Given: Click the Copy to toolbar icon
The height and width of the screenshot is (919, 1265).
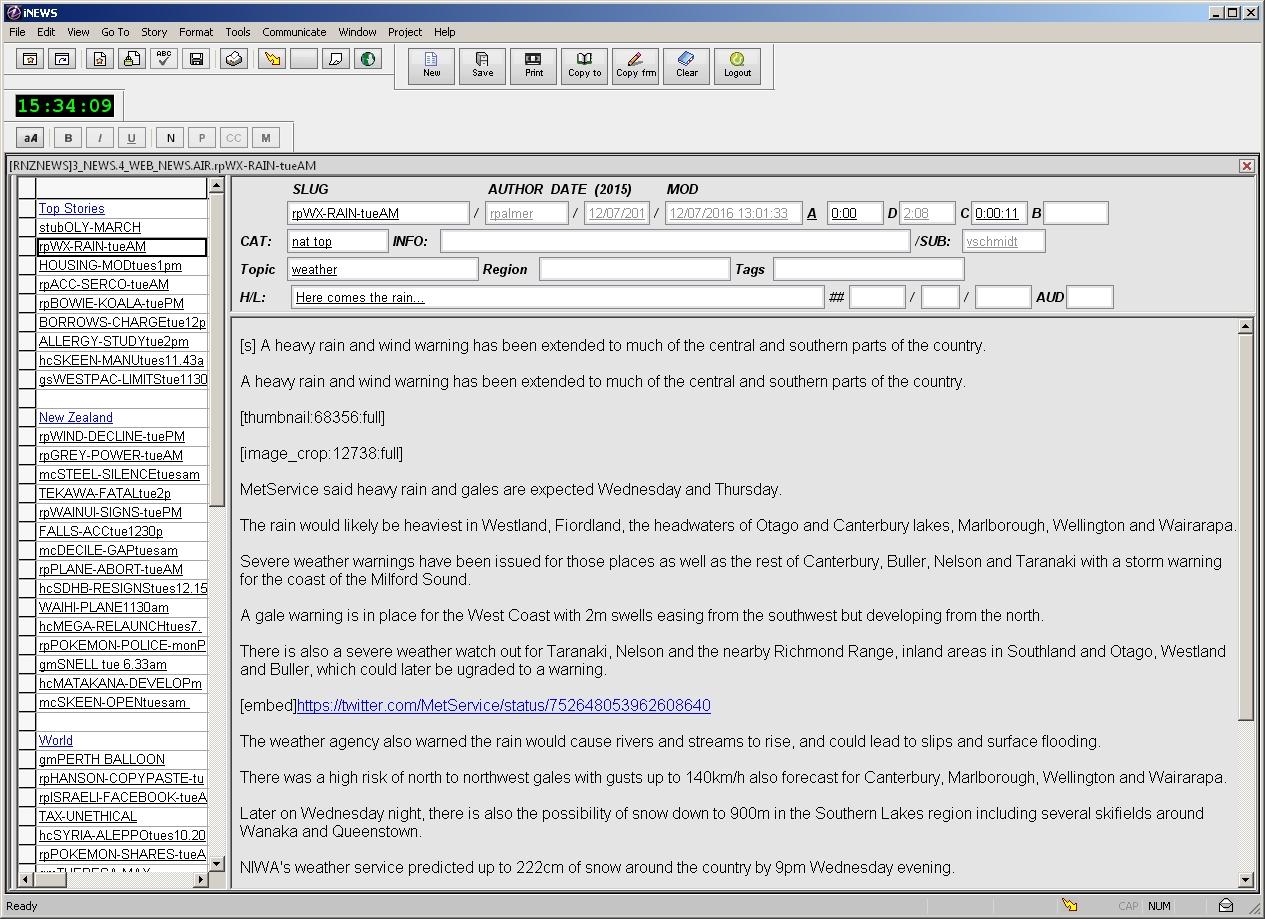Looking at the screenshot, I should point(584,66).
